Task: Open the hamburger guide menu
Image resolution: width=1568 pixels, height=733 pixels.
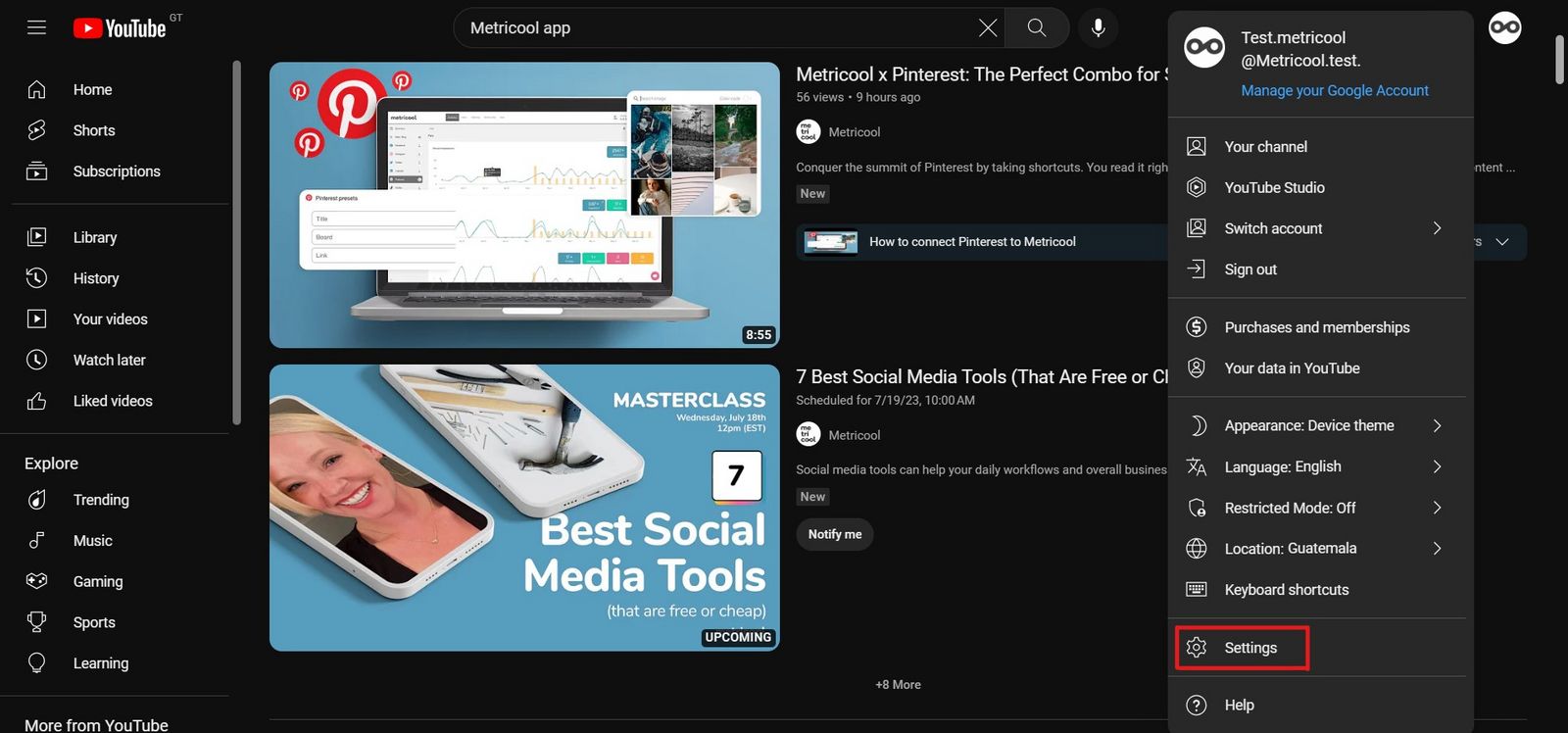Action: point(36,27)
